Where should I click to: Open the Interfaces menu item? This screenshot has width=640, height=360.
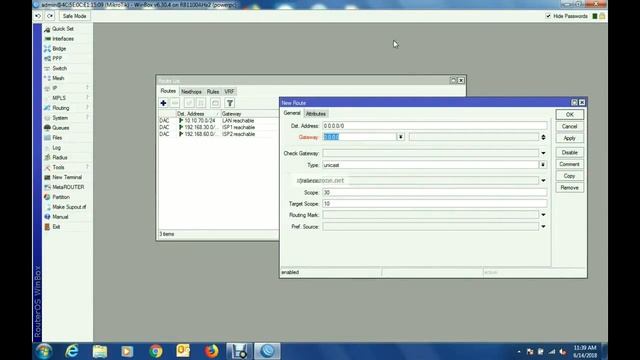click(x=63, y=39)
